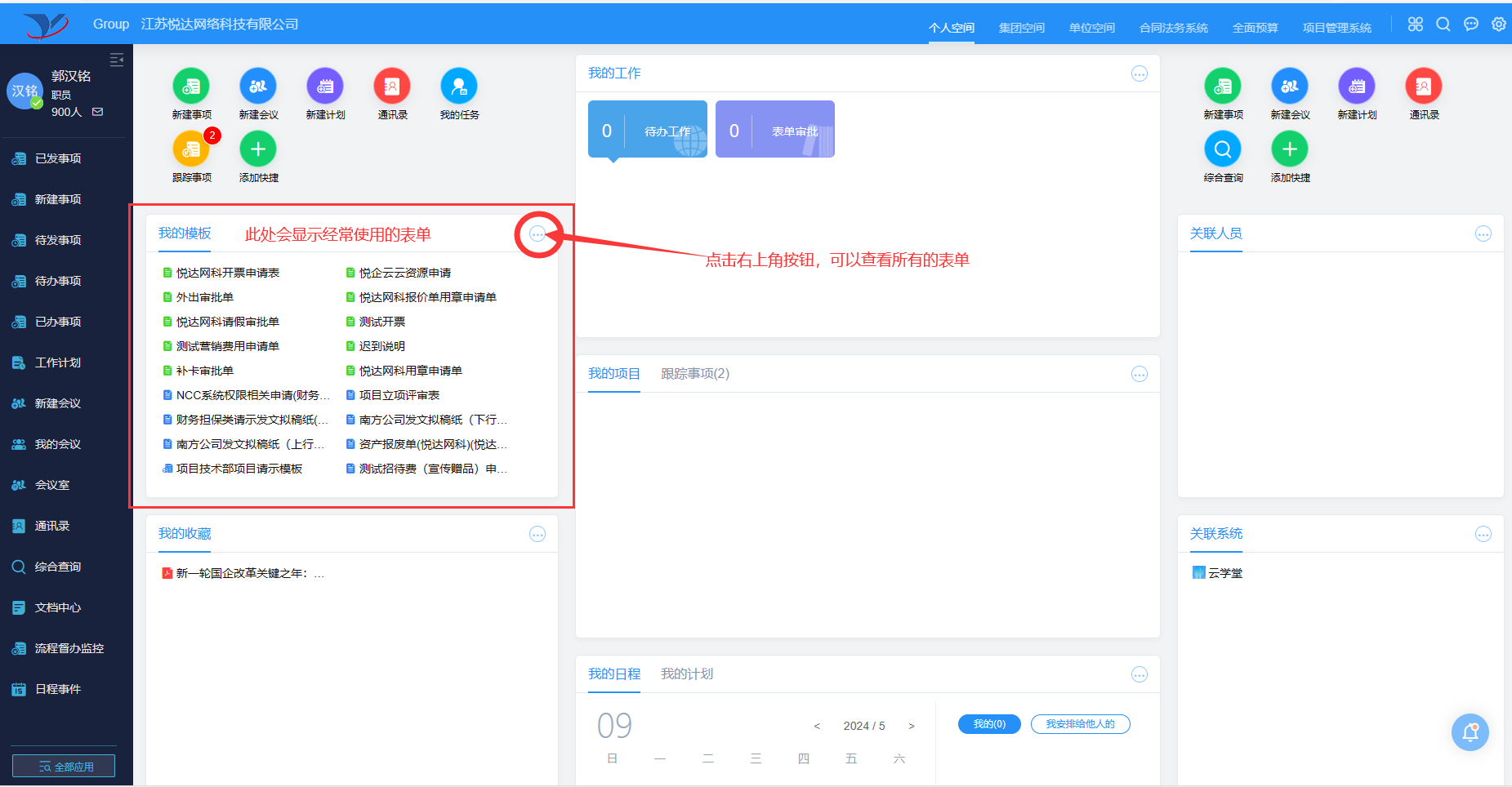Click the search icon in top bar

(x=1443, y=24)
